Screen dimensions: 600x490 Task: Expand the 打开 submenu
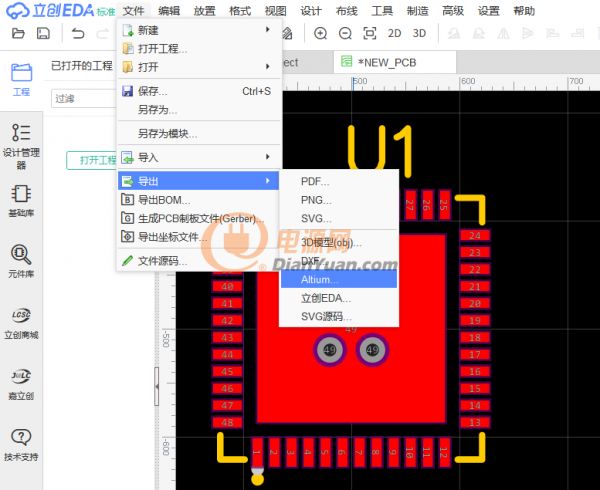pos(199,67)
